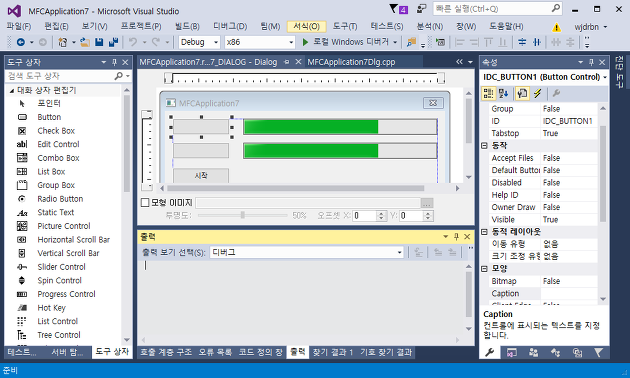Select the Hot Key toolbox item
630x378 pixels.
tap(51, 308)
